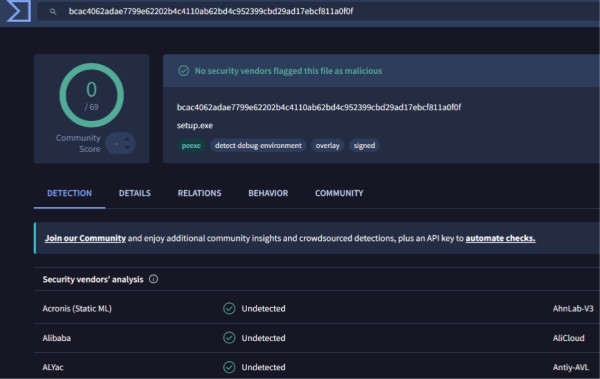The image size is (600, 379).
Task: Follow the automate checks link
Action: pyautogui.click(x=500, y=238)
